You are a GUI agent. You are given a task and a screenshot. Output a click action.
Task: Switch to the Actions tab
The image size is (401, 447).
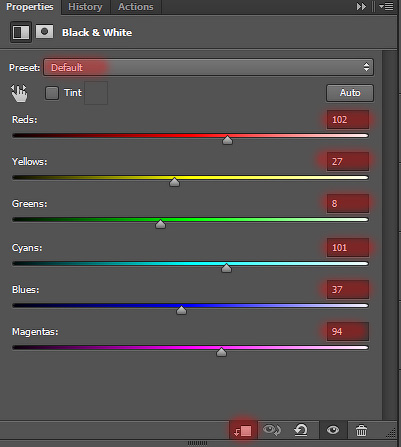click(136, 7)
